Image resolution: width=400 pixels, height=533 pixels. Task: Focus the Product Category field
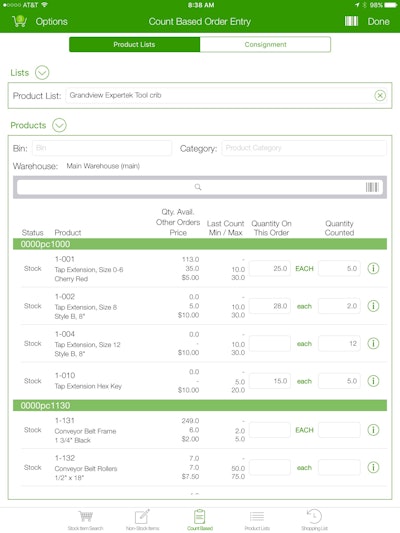click(x=304, y=148)
